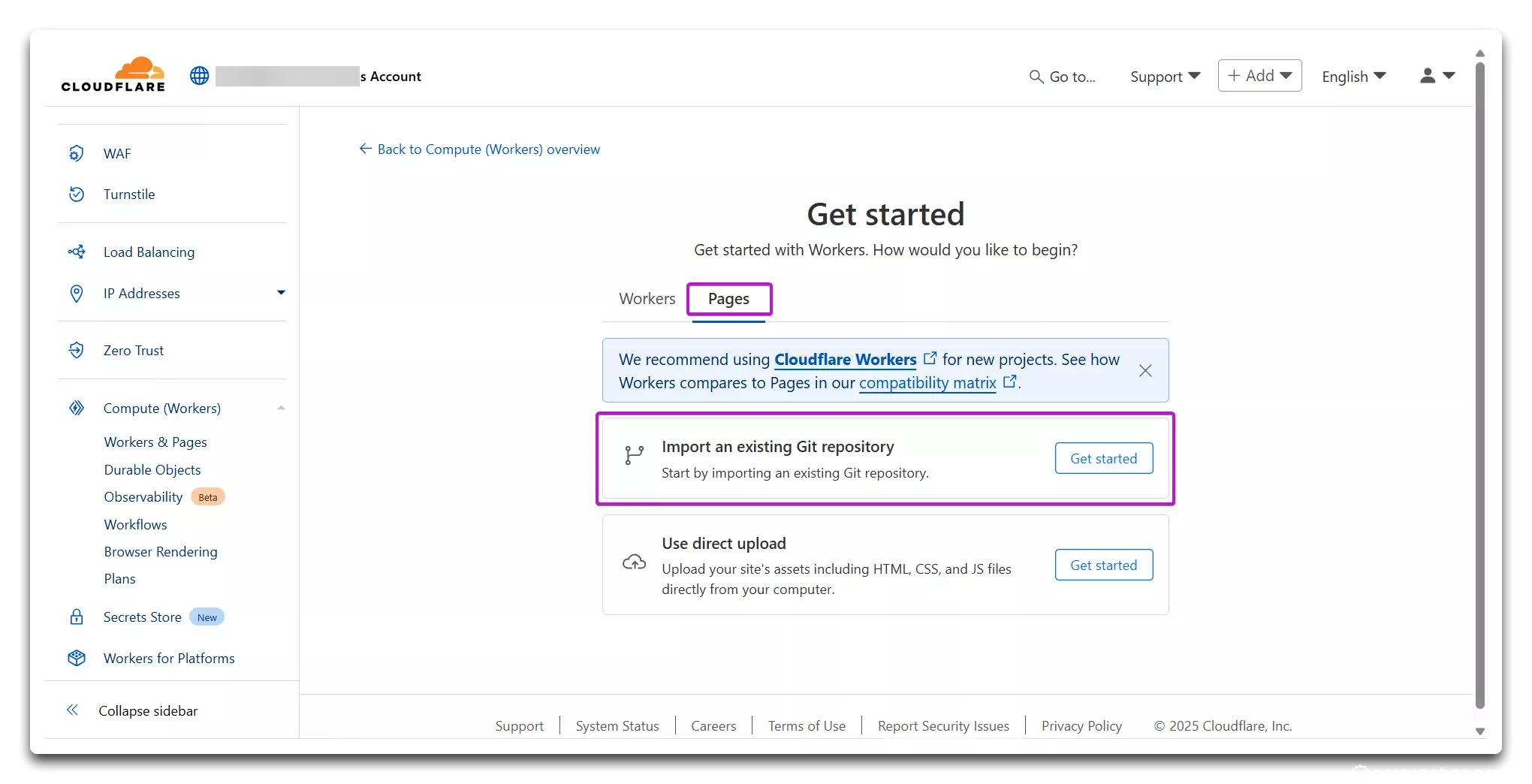1532x784 pixels.
Task: Open the Privacy Policy footer link
Action: point(1081,725)
